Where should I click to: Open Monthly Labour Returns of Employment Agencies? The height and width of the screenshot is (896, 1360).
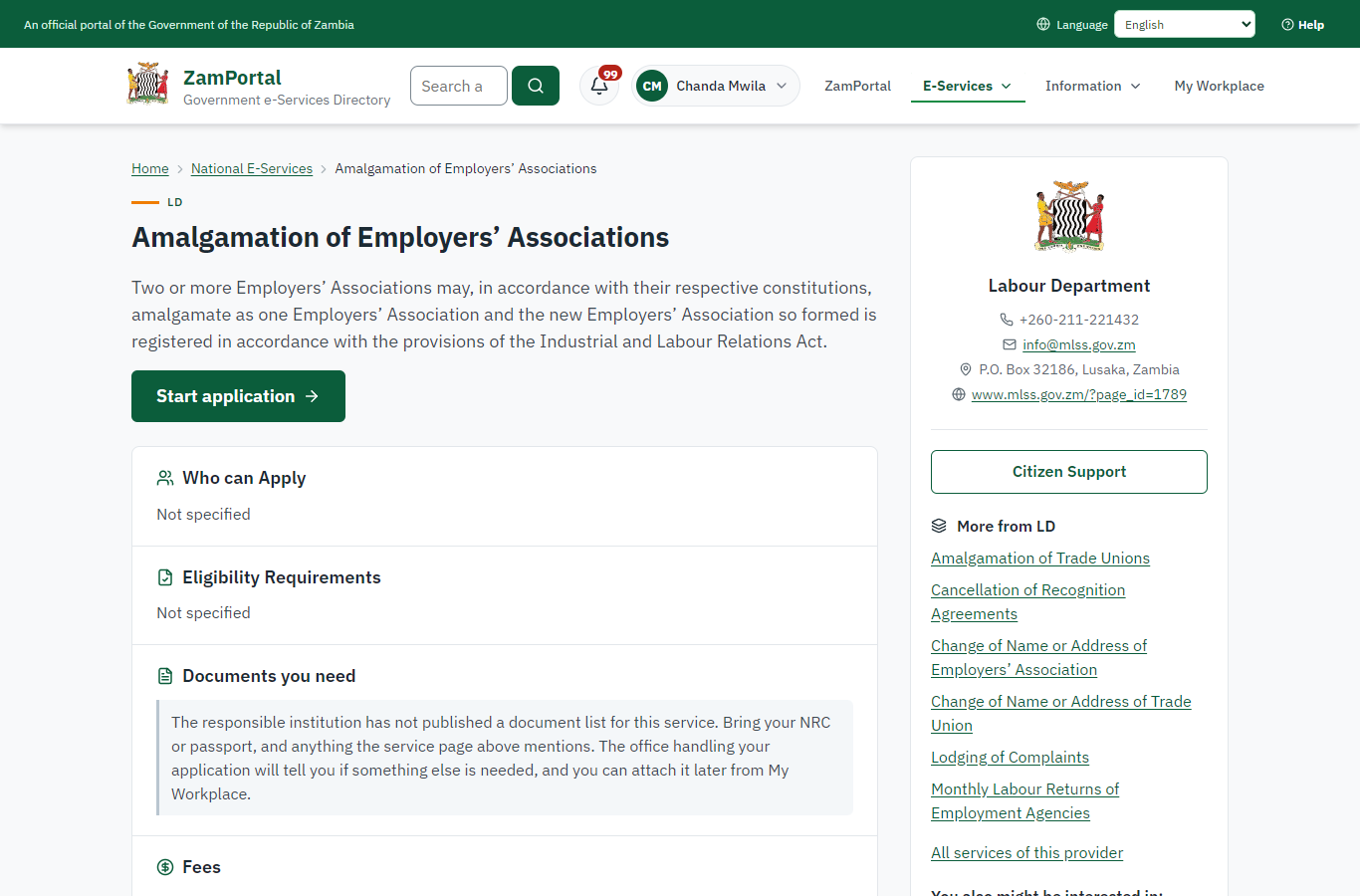click(1025, 801)
